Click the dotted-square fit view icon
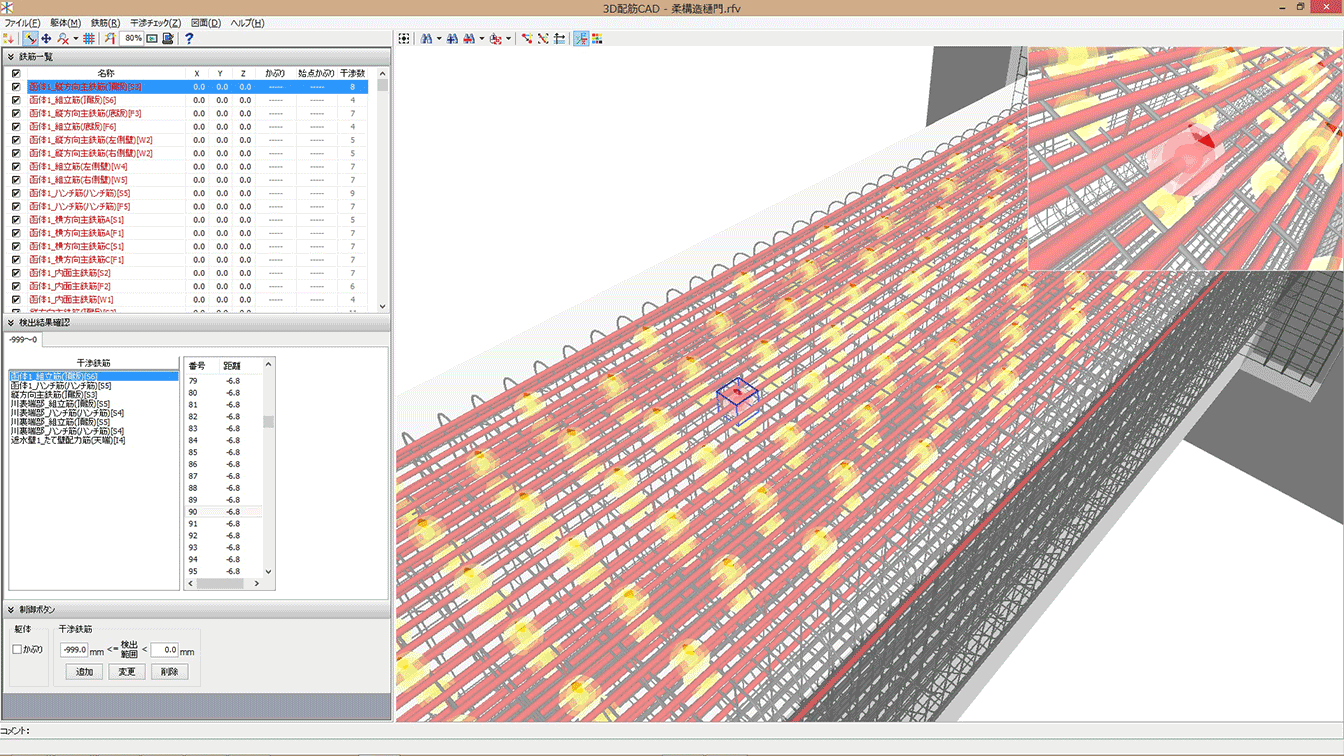 tap(404, 38)
